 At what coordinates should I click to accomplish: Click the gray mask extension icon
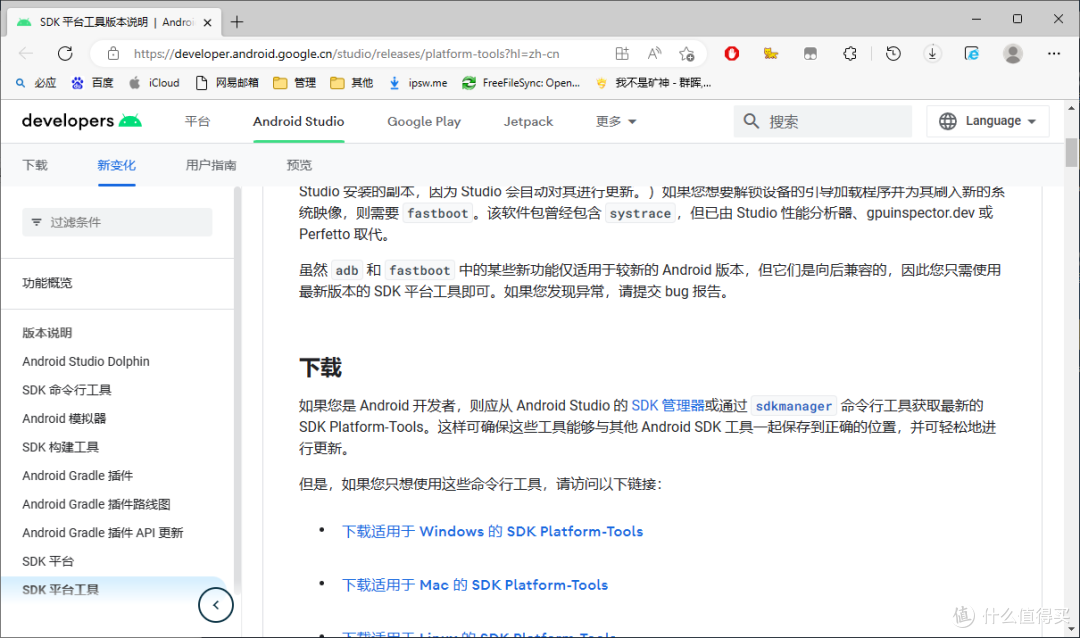coord(810,54)
